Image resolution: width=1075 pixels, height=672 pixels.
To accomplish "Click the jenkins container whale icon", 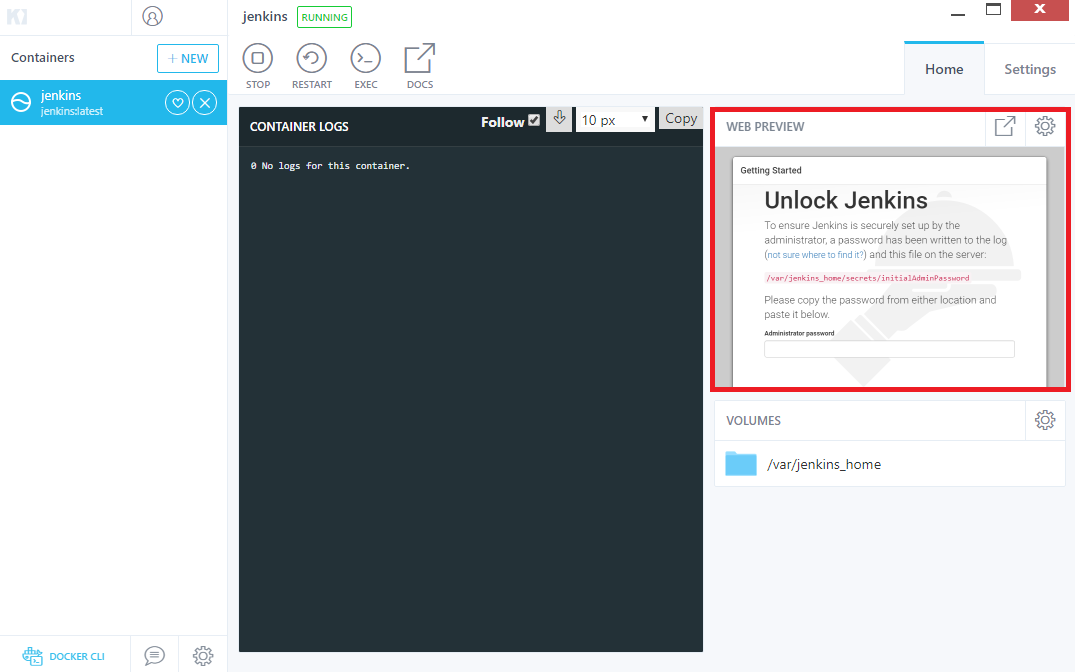I will (21, 102).
